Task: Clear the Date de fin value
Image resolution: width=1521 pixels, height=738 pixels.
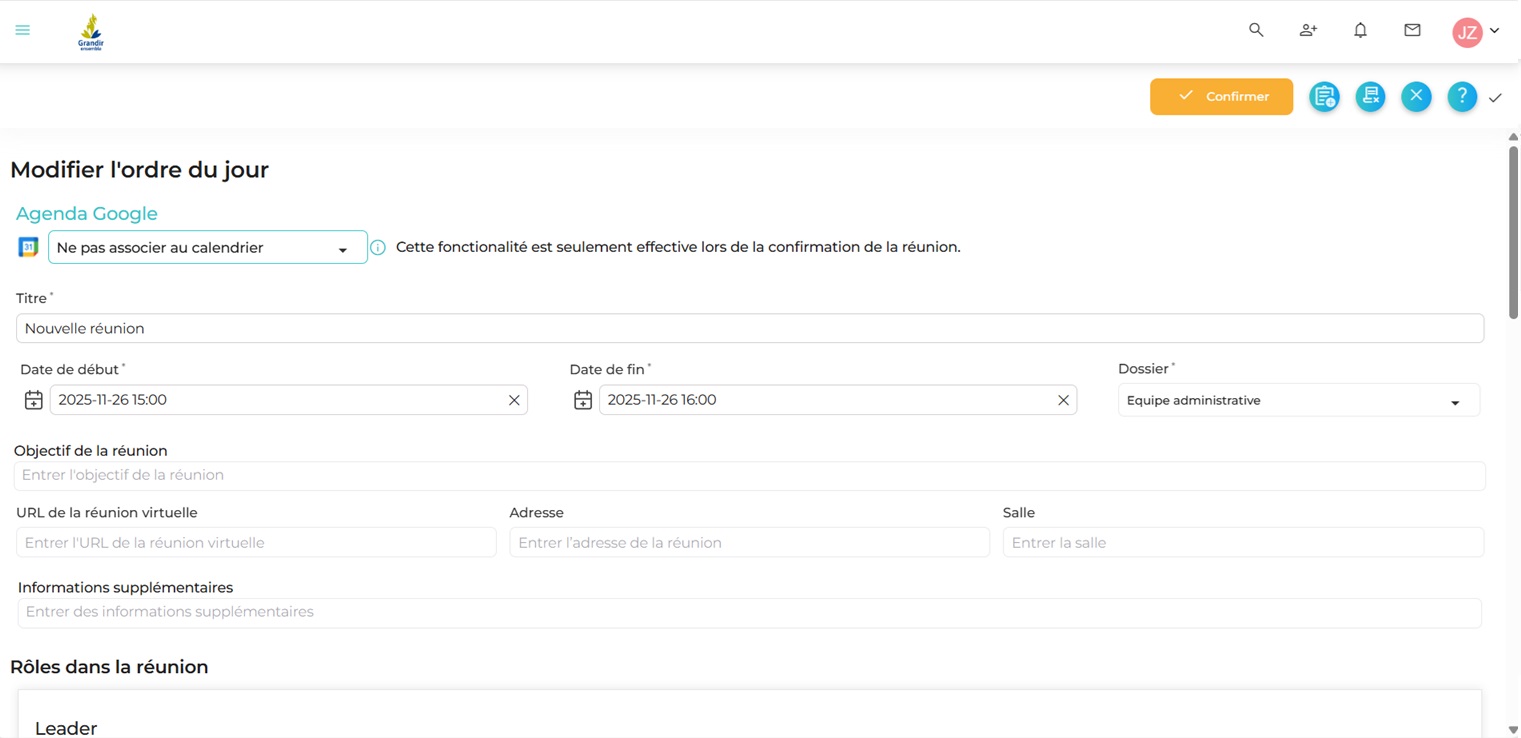Action: tap(1063, 400)
